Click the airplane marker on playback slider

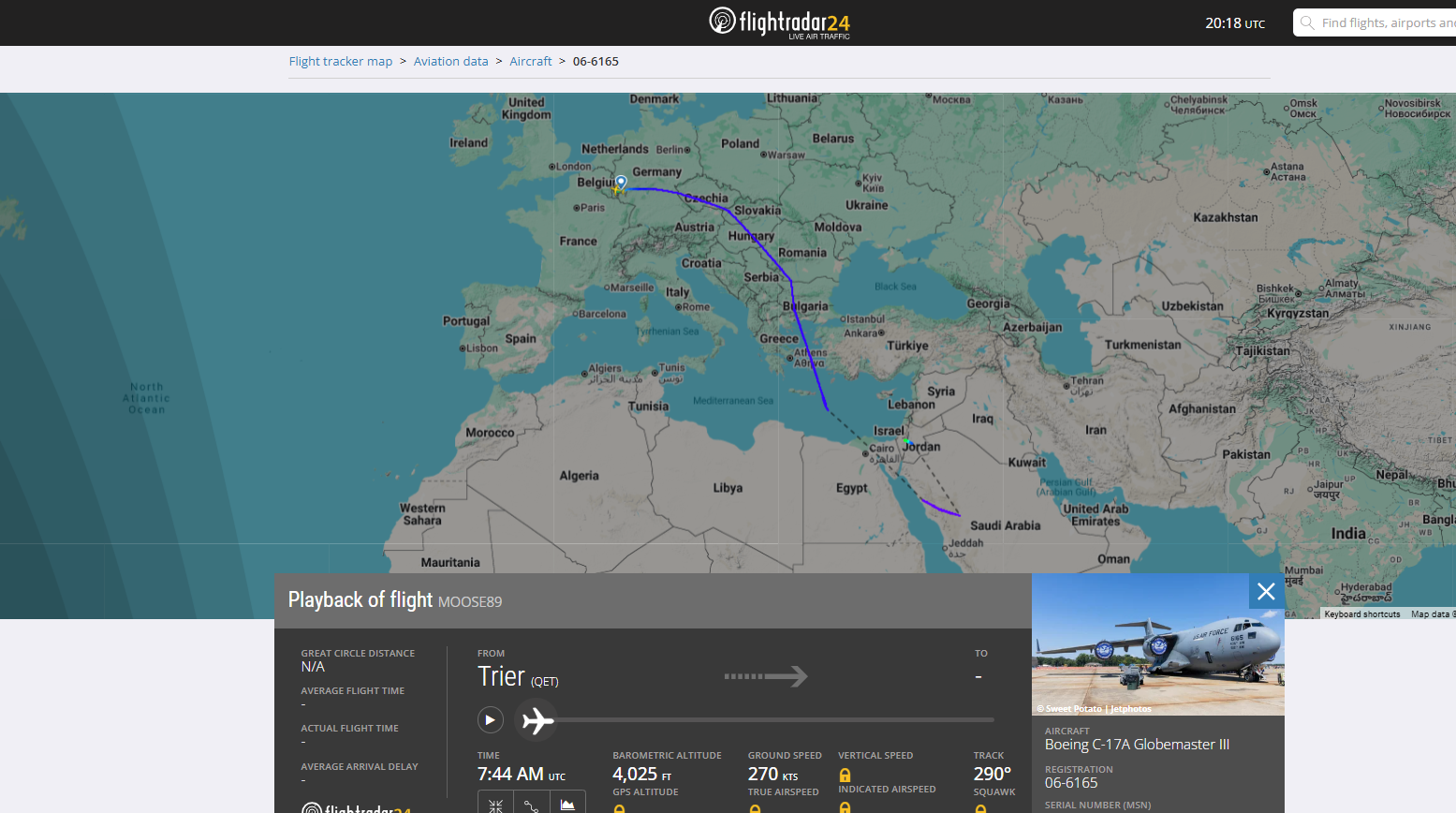537,720
